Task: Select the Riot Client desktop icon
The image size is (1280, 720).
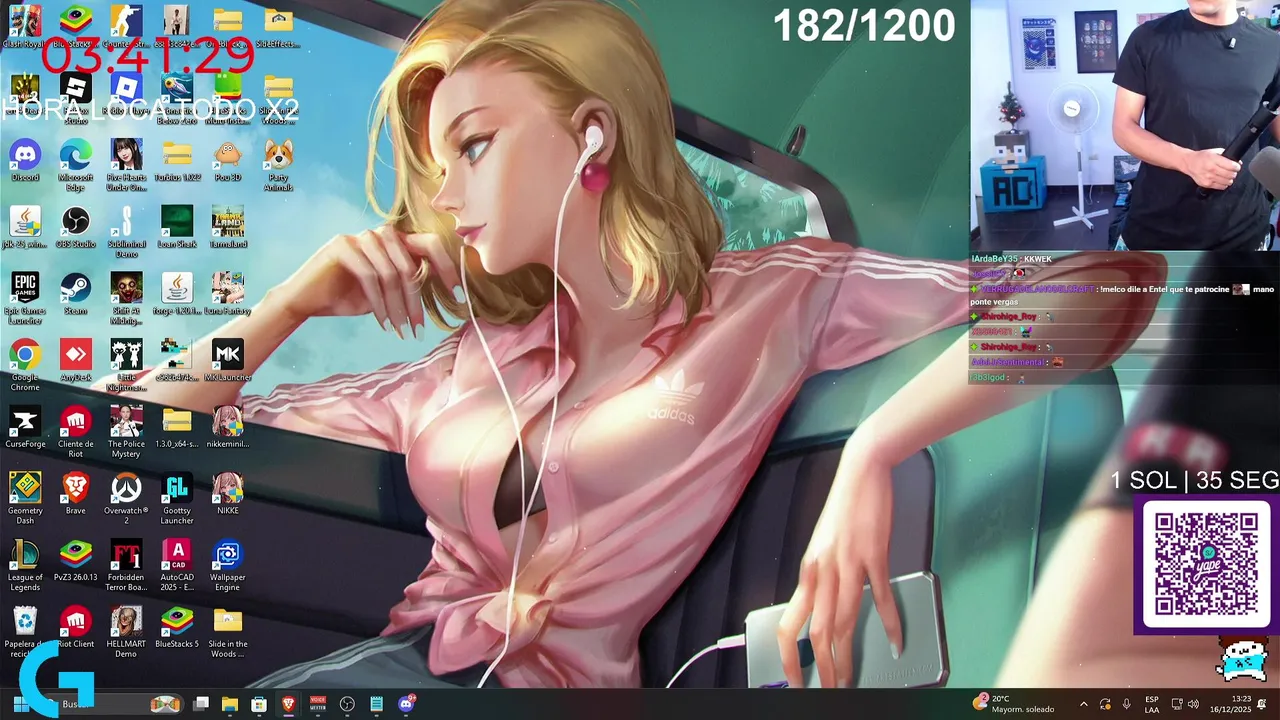Action: tap(76, 627)
